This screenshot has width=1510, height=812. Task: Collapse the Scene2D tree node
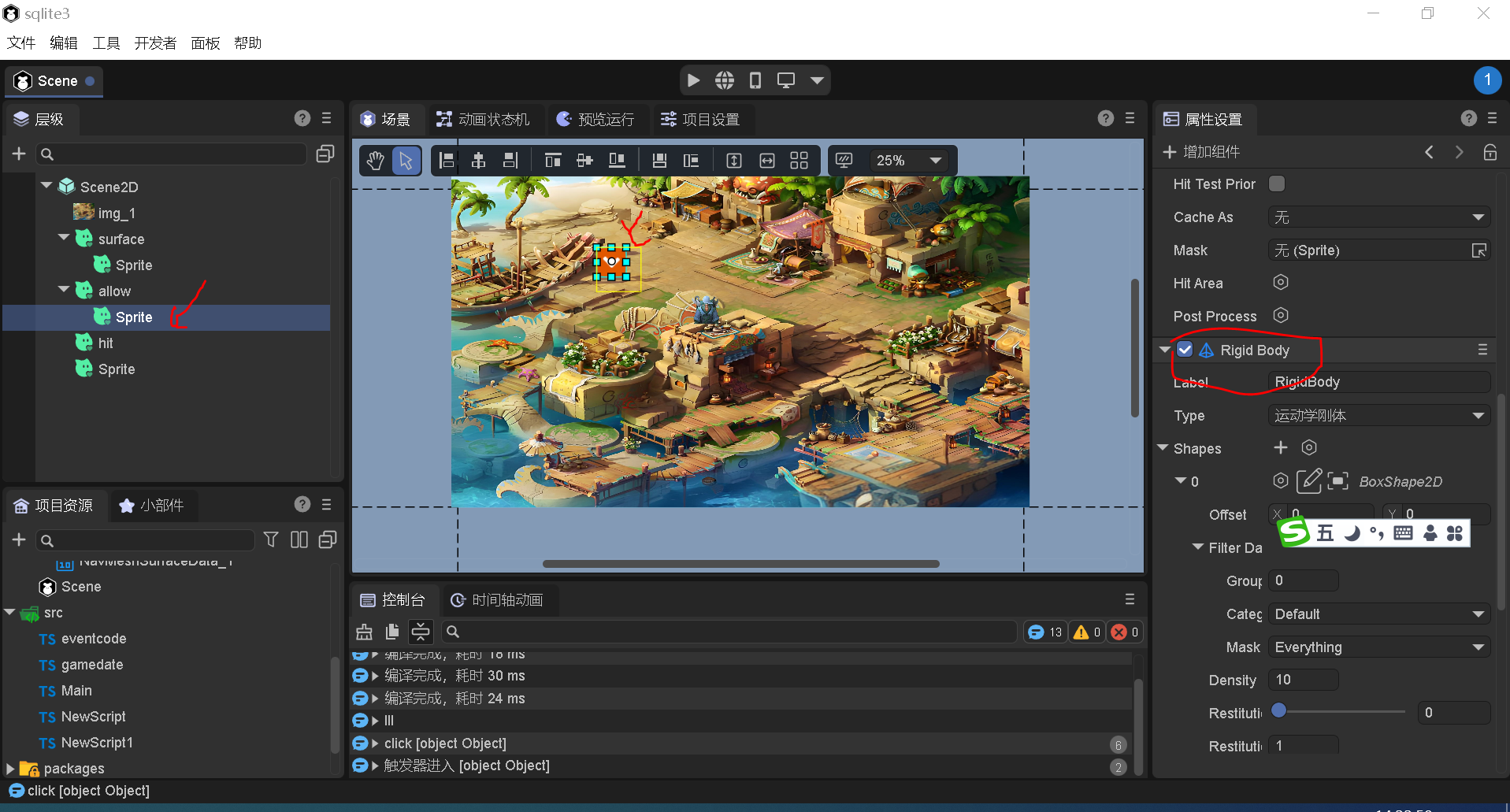46,186
